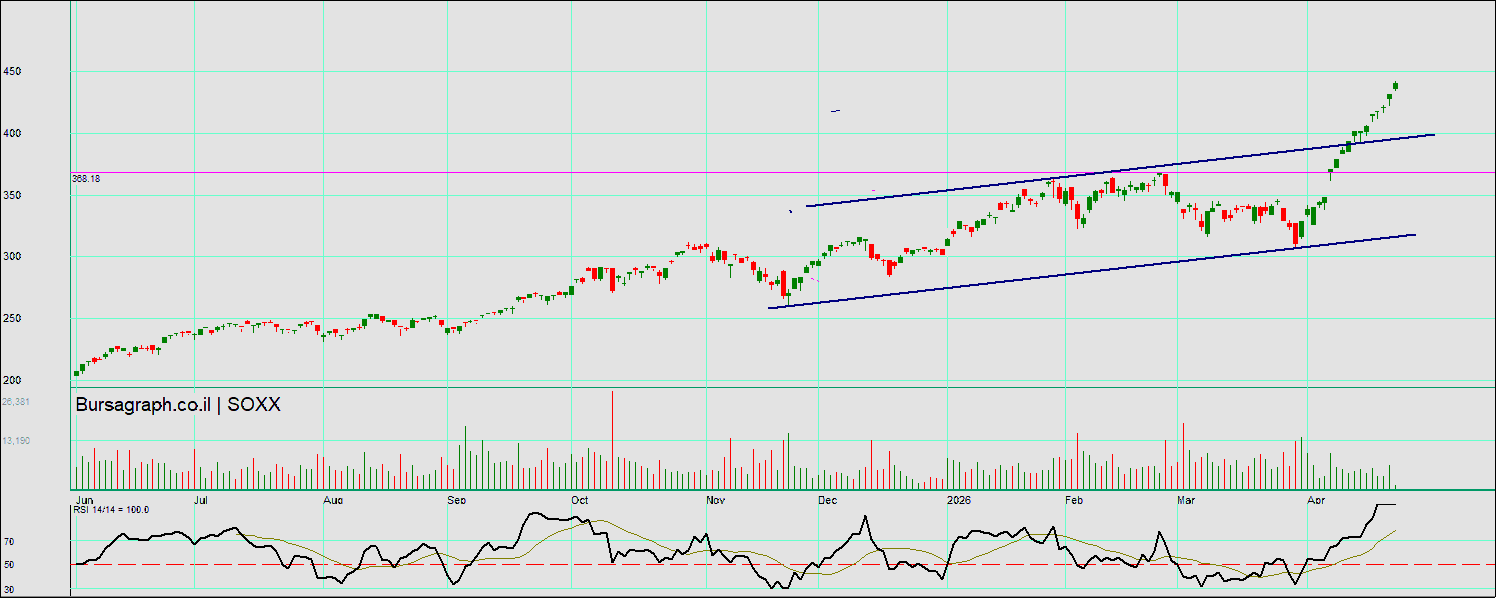The height and width of the screenshot is (598, 1496).
Task: Click the Mar month label
Action: 1187,499
